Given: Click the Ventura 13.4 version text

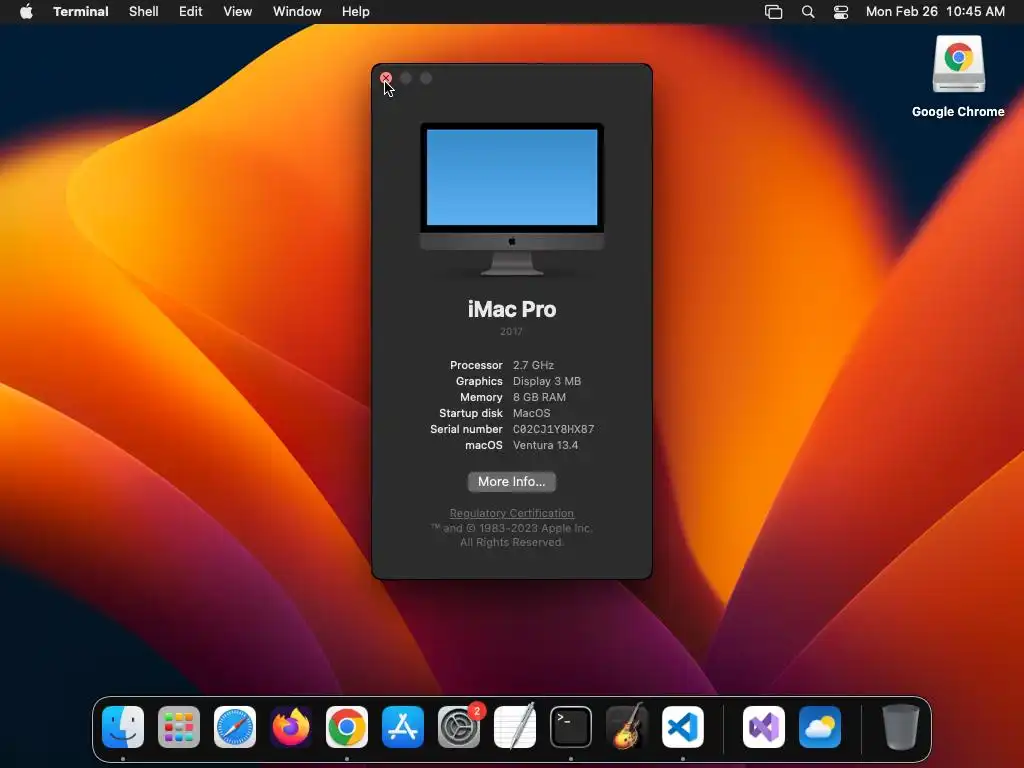Looking at the screenshot, I should tap(545, 445).
